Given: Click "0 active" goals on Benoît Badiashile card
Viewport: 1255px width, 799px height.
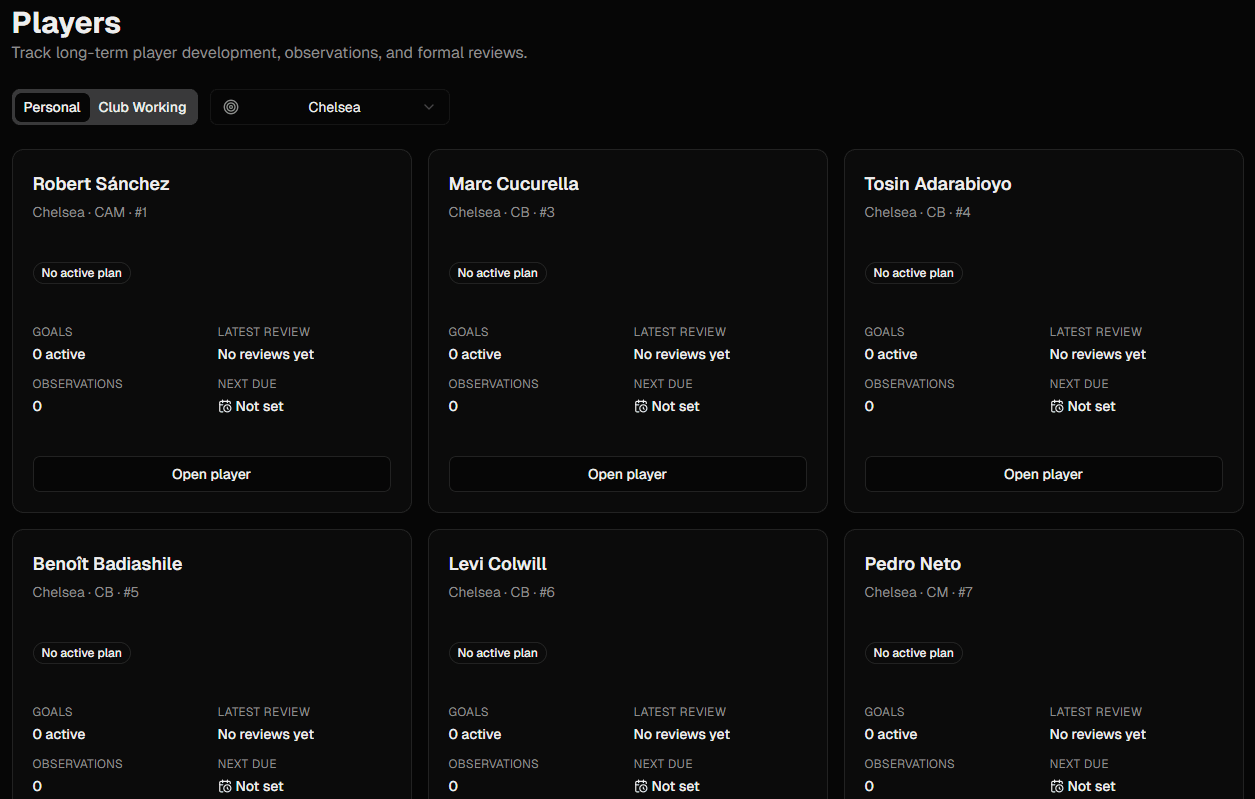Looking at the screenshot, I should (59, 734).
